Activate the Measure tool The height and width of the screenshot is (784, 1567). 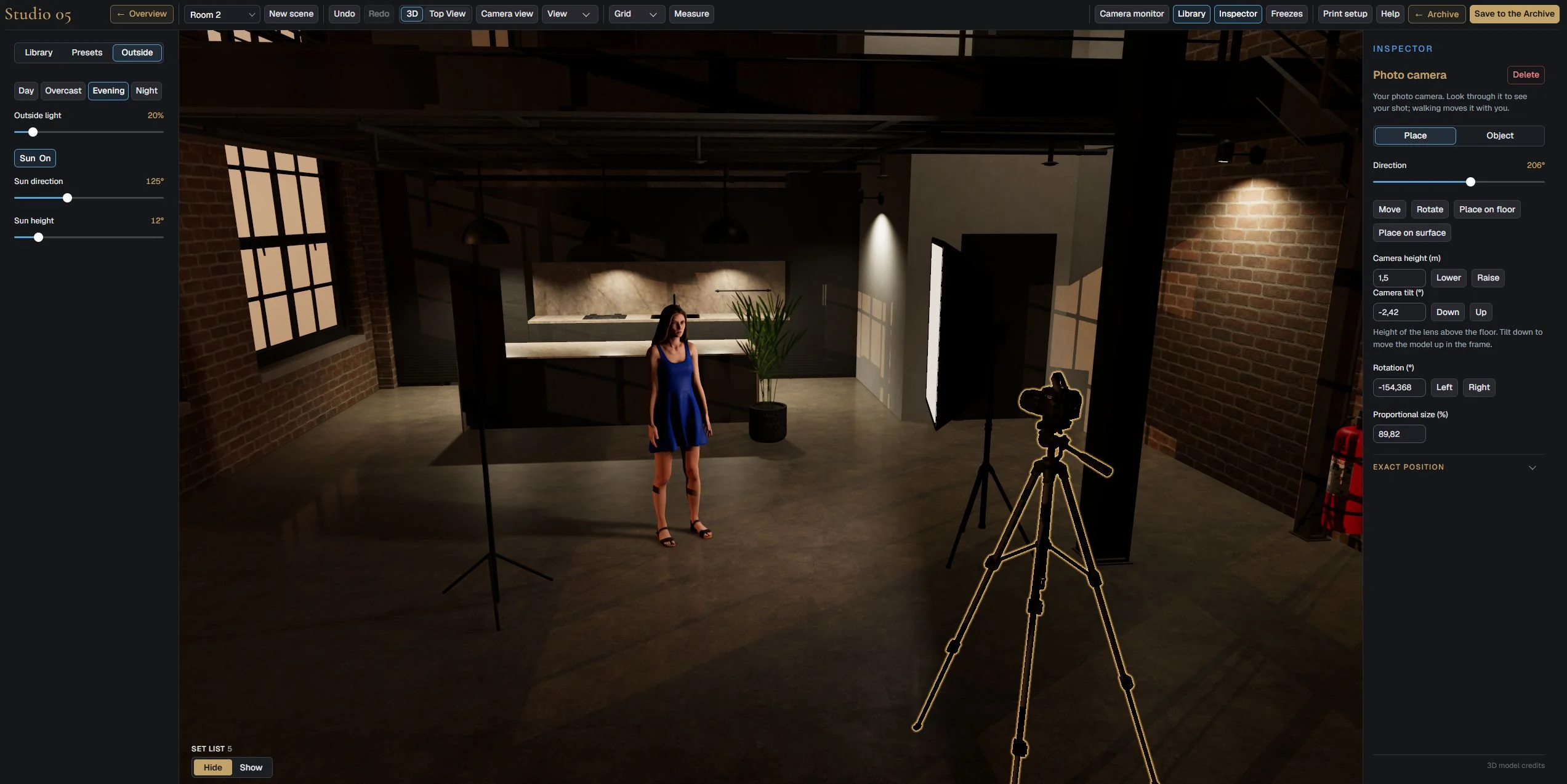coord(691,14)
